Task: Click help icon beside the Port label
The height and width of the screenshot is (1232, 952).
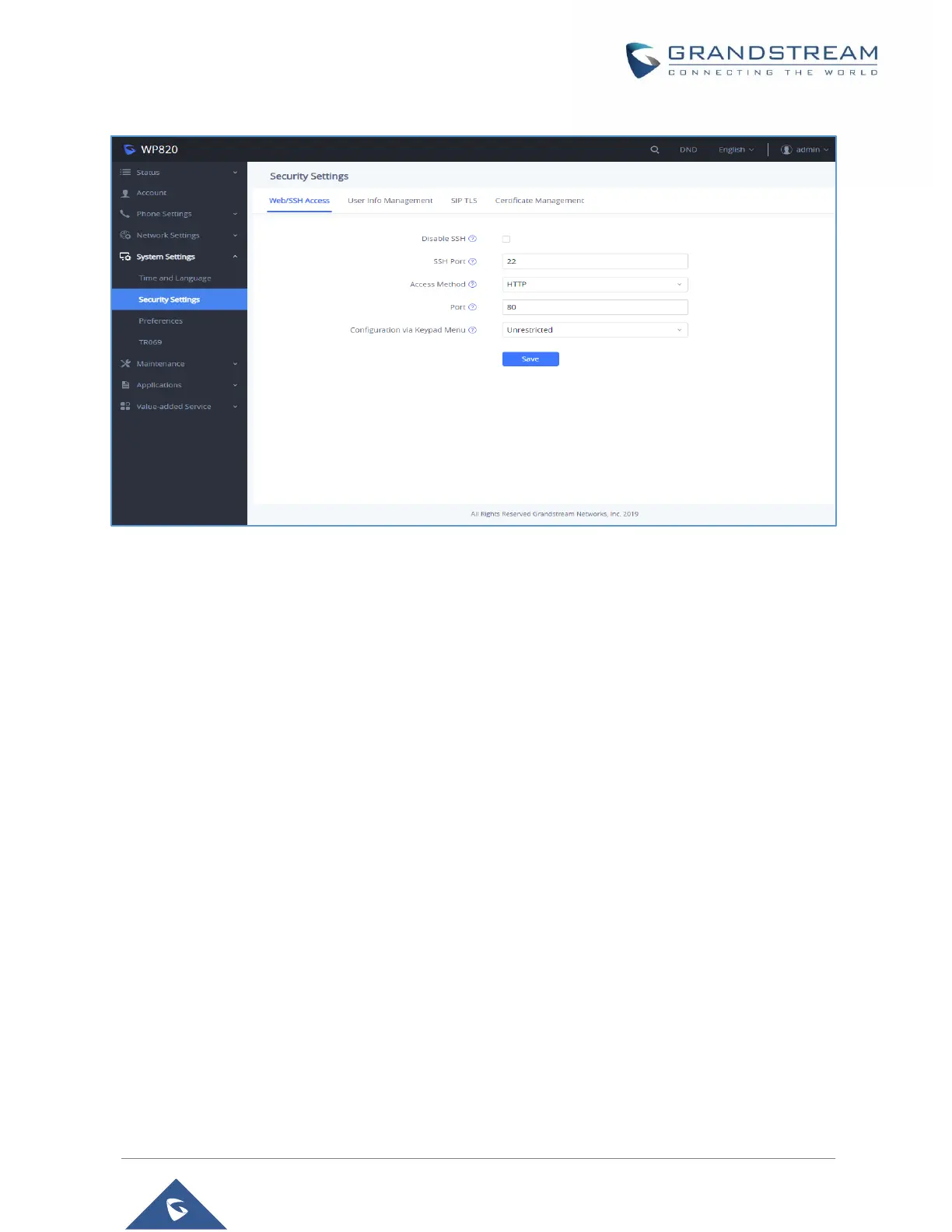Action: [472, 307]
